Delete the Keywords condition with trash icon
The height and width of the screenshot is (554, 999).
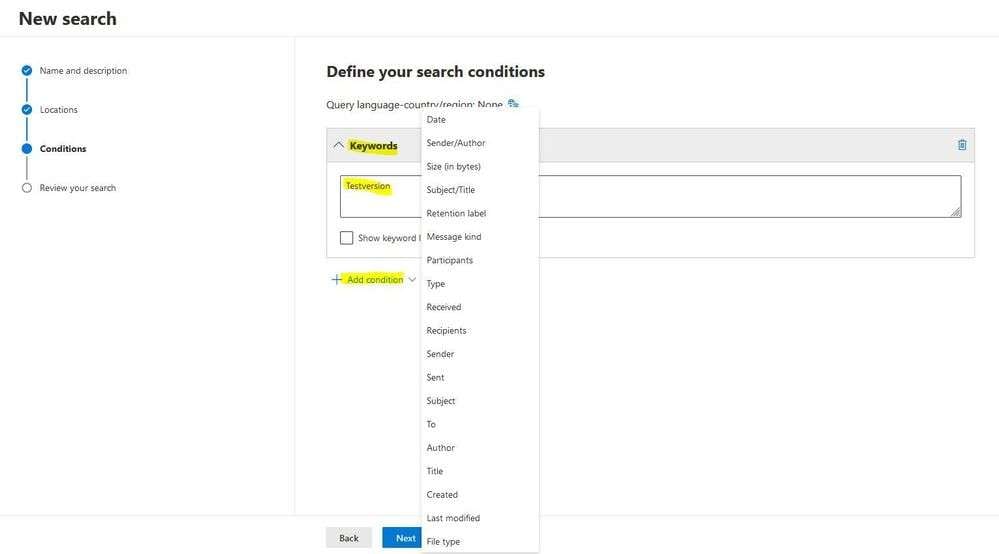pos(962,145)
